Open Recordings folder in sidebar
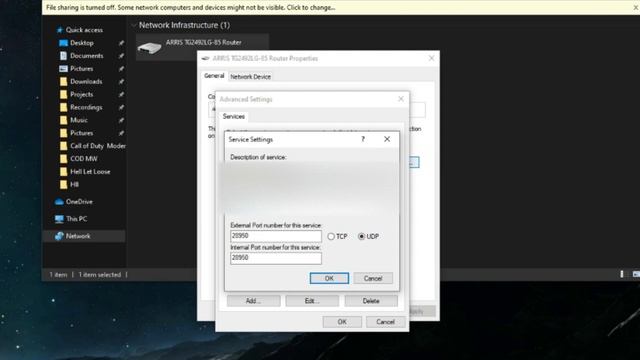Viewport: 640px width, 360px height. tap(86, 107)
